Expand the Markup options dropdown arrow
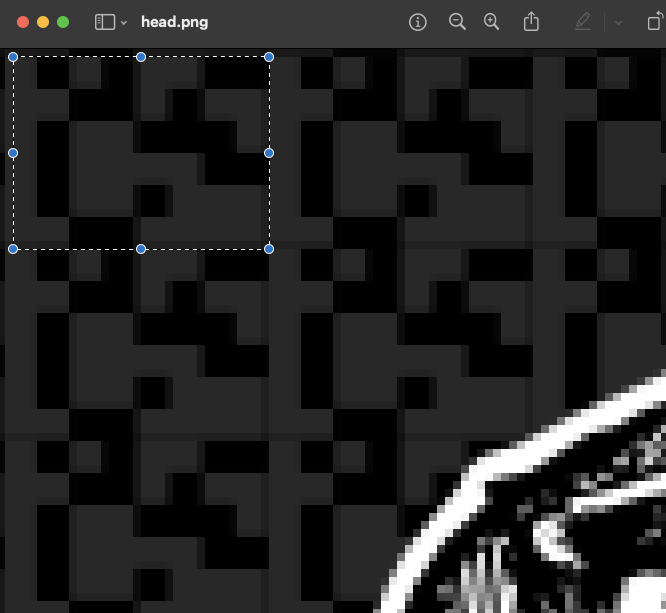Screen dimensions: 666x613 [618, 23]
